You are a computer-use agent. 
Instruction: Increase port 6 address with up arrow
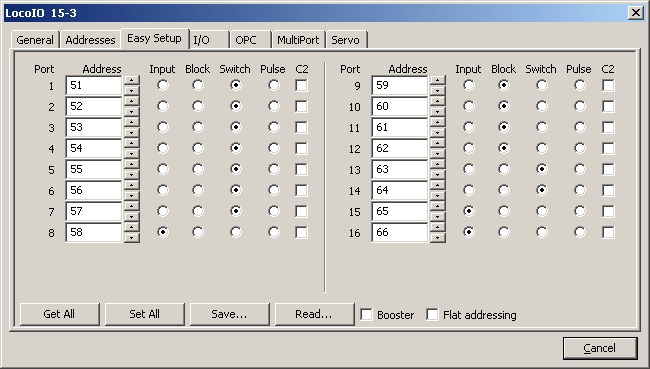coord(131,185)
